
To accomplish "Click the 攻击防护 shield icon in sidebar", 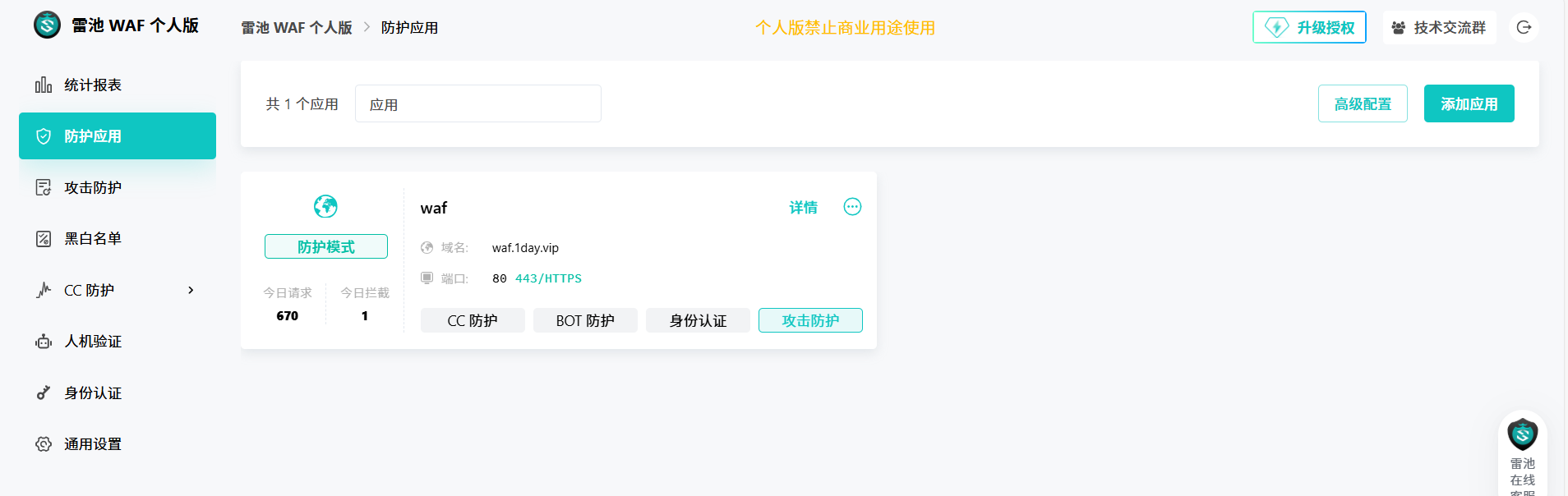I will pyautogui.click(x=43, y=186).
